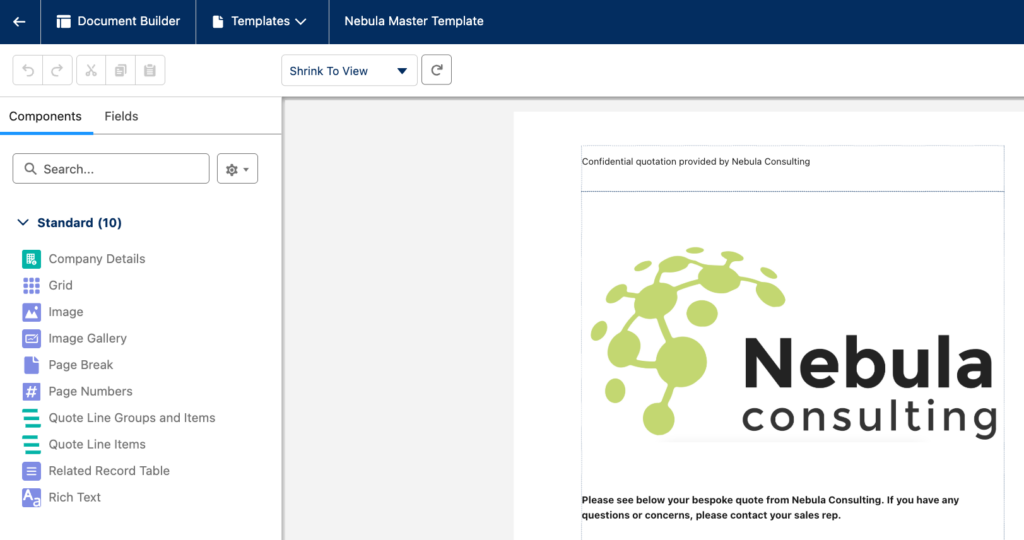Select the Page Break icon
The height and width of the screenshot is (540, 1024).
pyautogui.click(x=31, y=365)
